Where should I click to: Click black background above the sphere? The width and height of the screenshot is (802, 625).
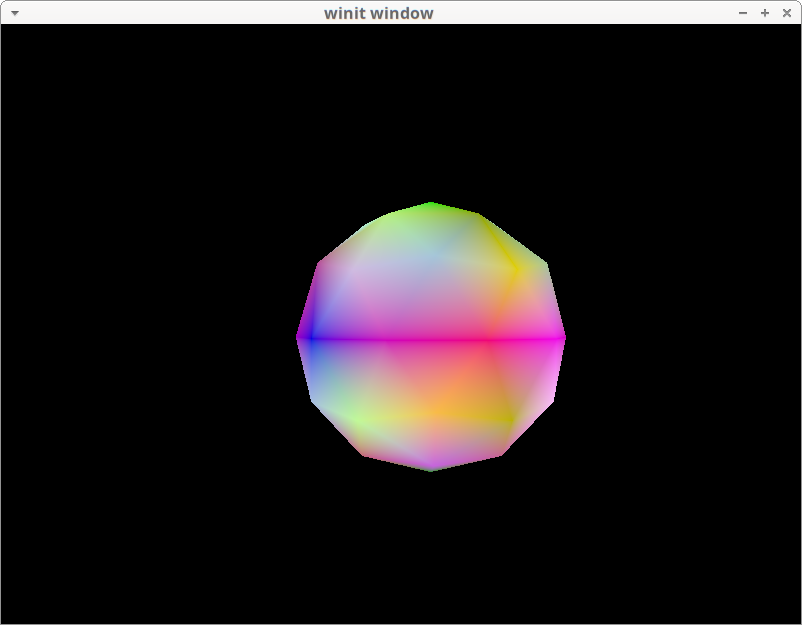(430, 110)
